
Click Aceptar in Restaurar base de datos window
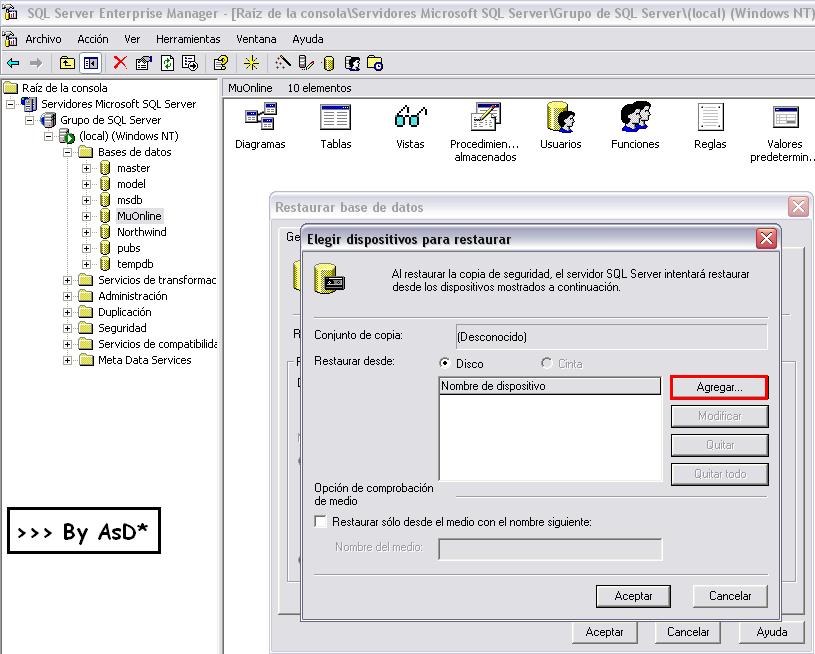pos(604,632)
